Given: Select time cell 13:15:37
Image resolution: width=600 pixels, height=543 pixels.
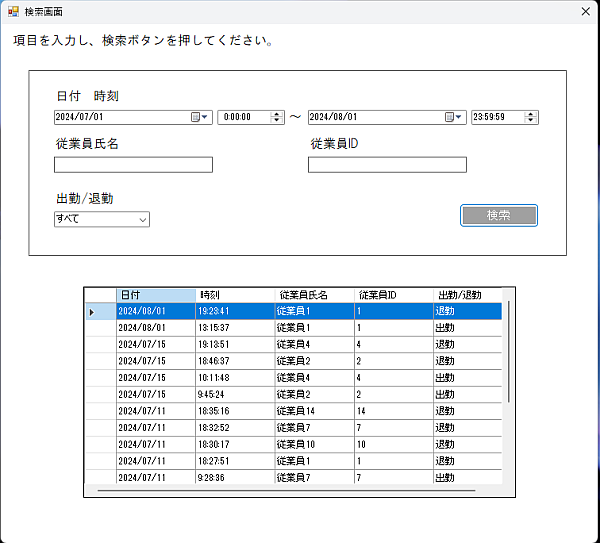Looking at the screenshot, I should pyautogui.click(x=235, y=328).
